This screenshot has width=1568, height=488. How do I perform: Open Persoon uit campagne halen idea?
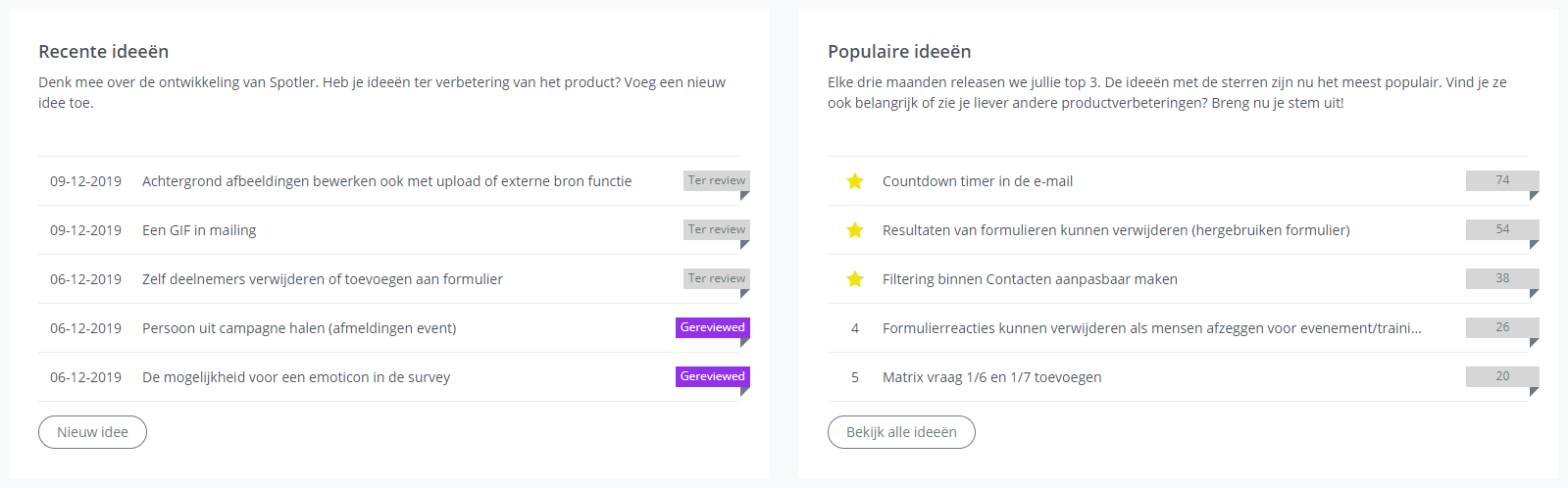(299, 328)
